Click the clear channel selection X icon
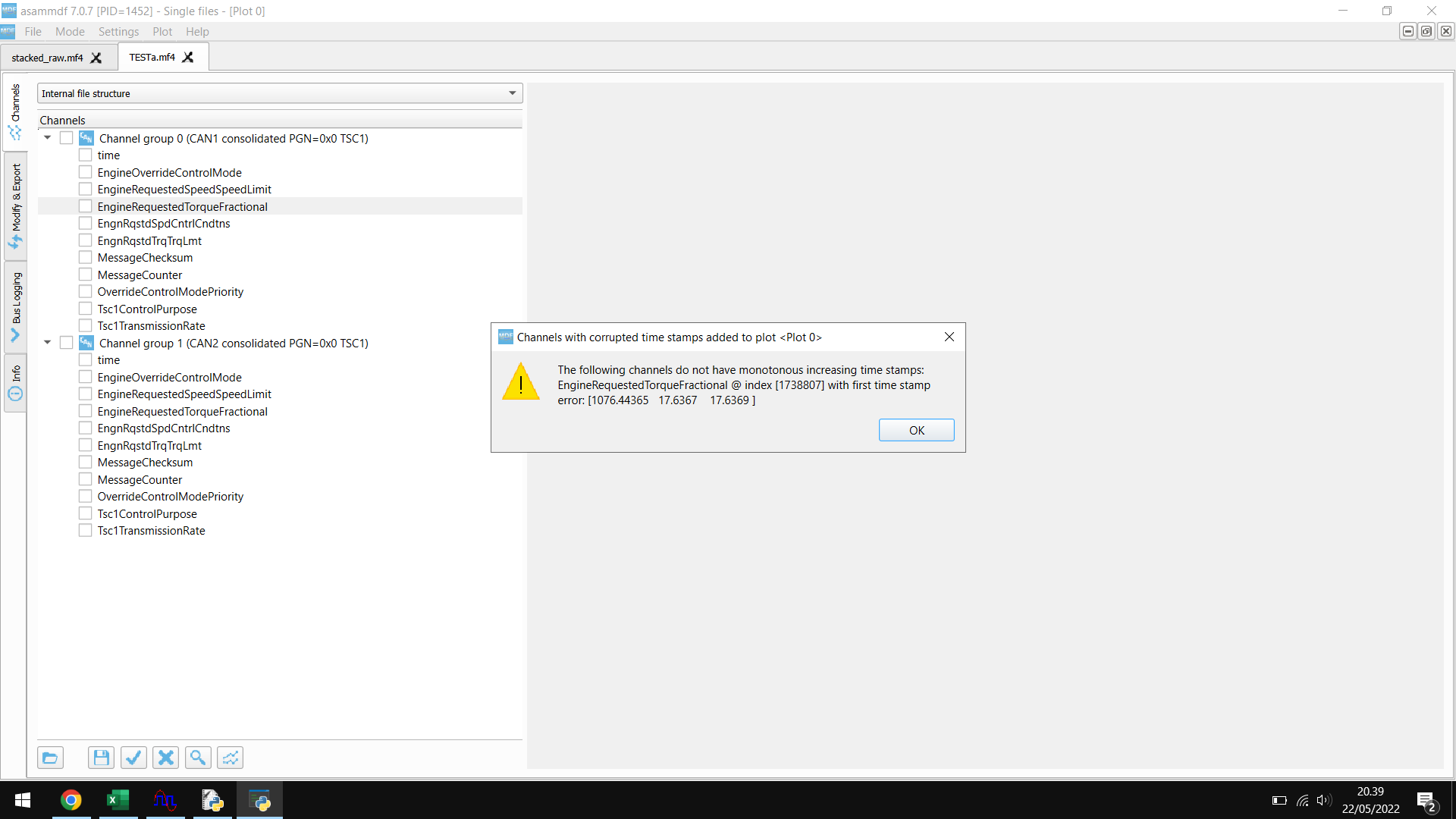 (x=166, y=758)
